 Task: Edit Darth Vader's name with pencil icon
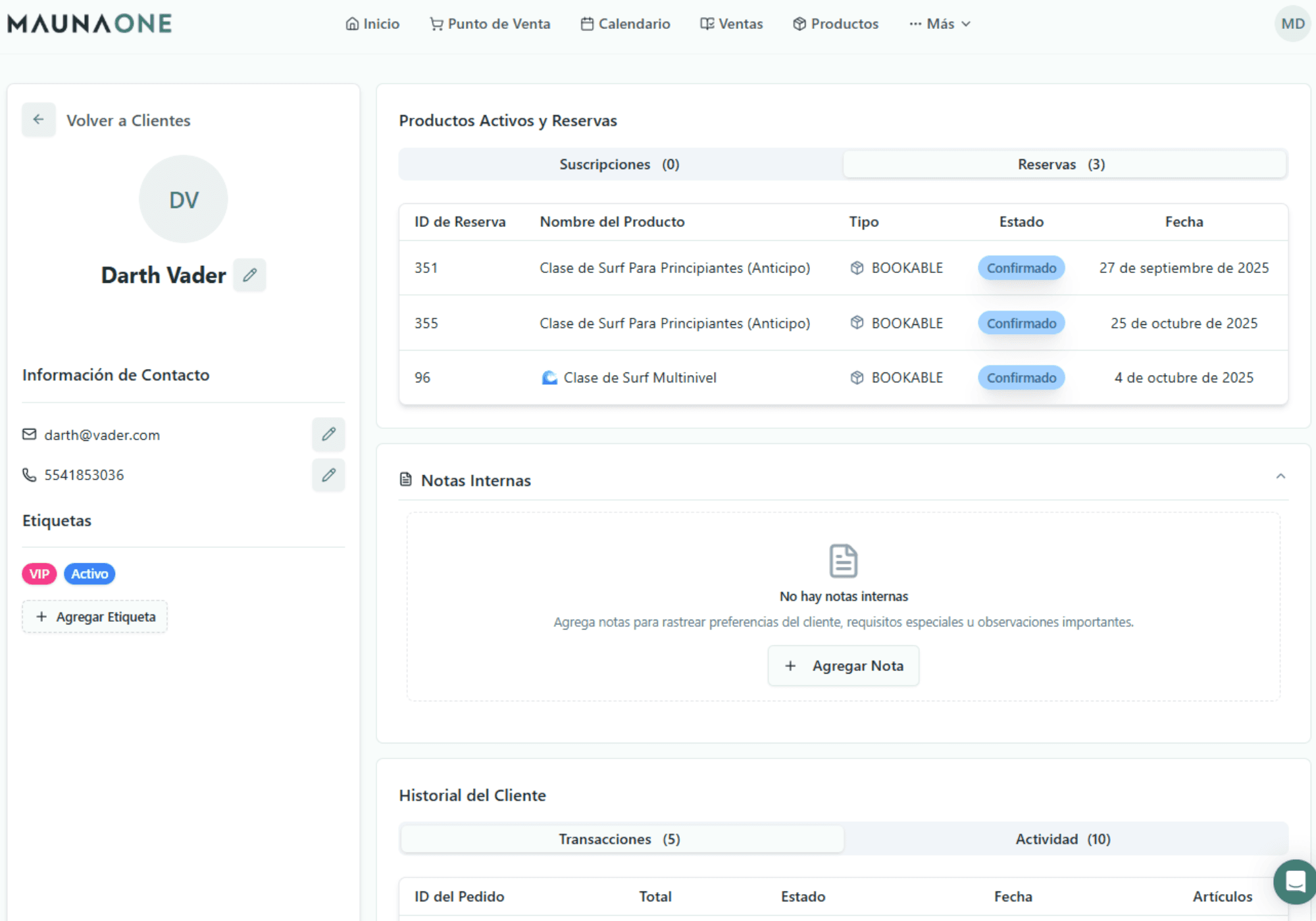point(249,275)
